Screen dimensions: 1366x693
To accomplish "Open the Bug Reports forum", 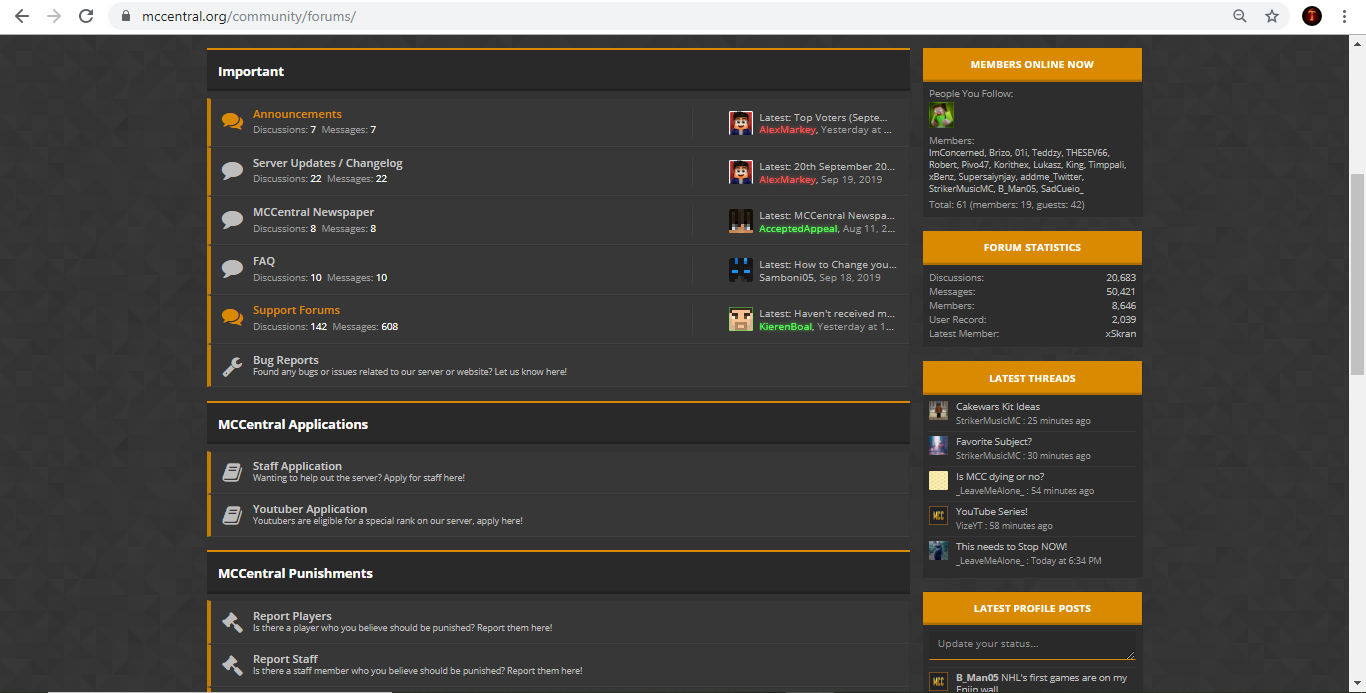I will [x=286, y=360].
